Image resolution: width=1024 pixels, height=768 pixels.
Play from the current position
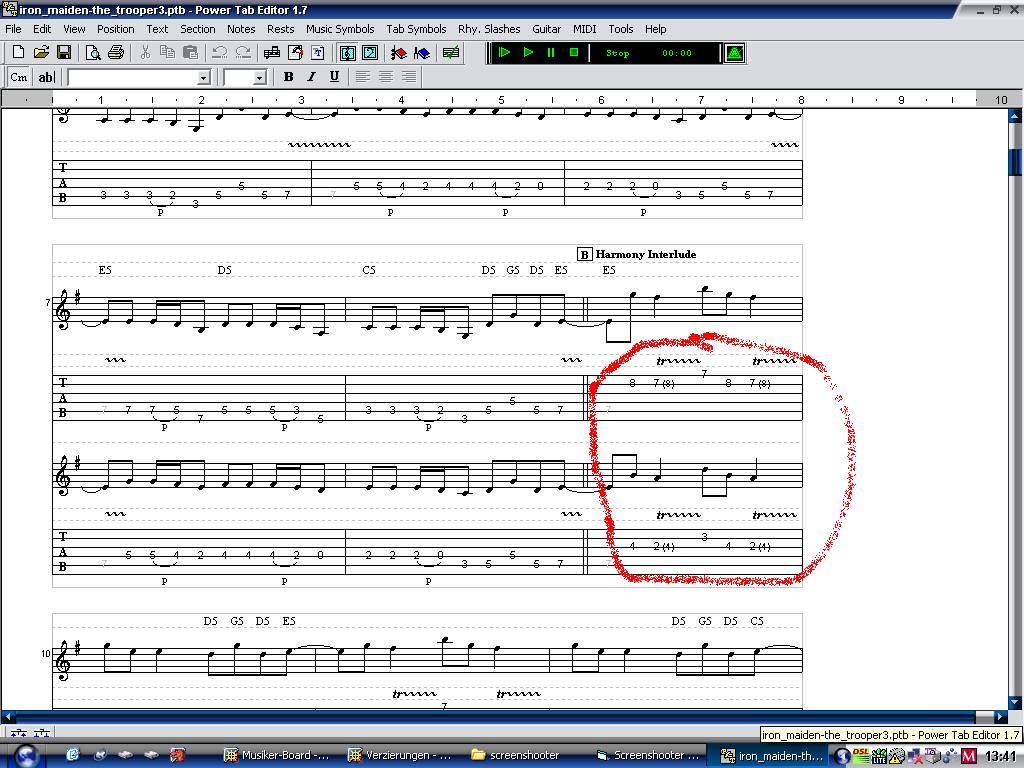(528, 53)
